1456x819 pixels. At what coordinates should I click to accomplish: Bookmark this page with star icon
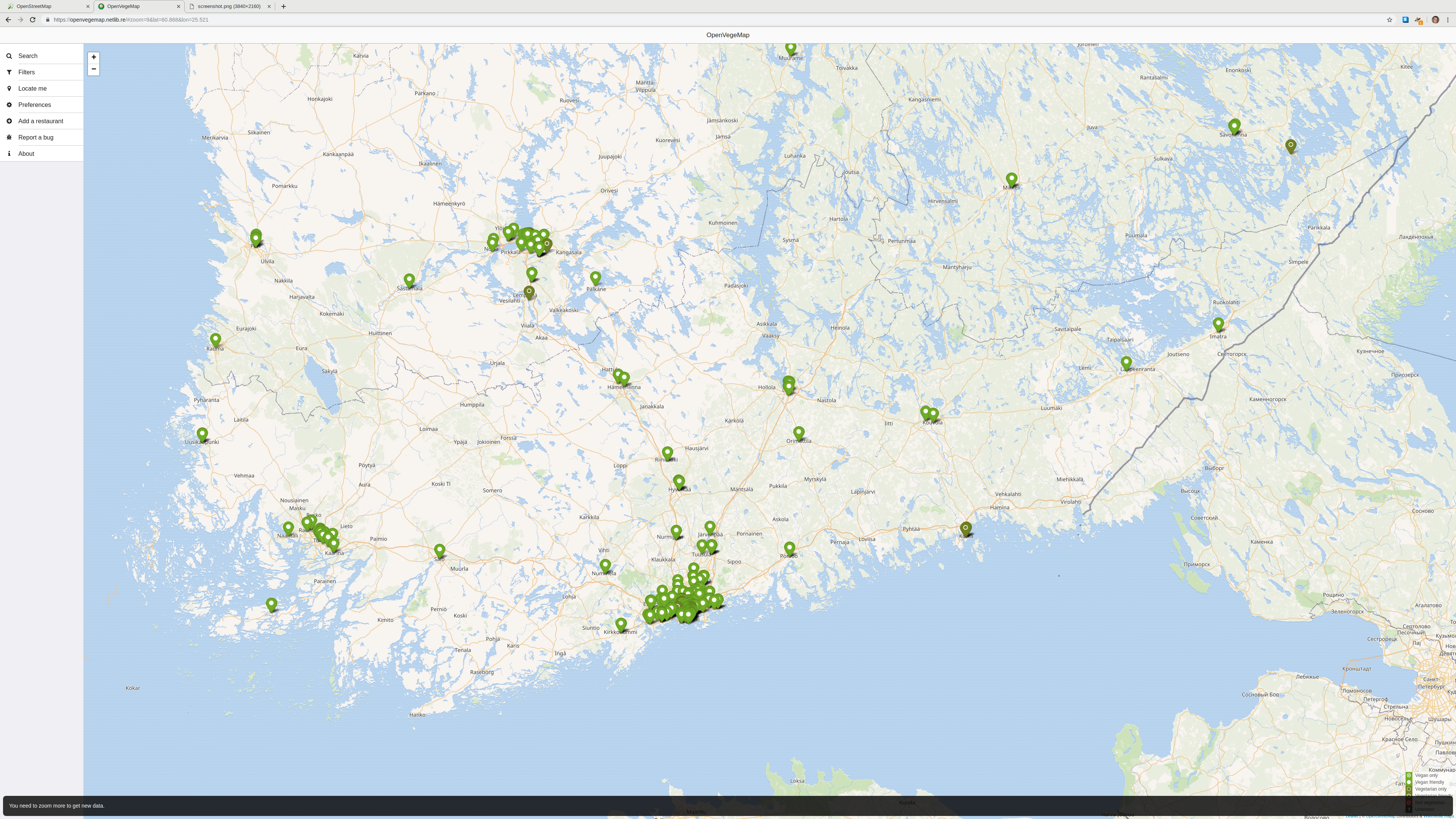pyautogui.click(x=1389, y=20)
